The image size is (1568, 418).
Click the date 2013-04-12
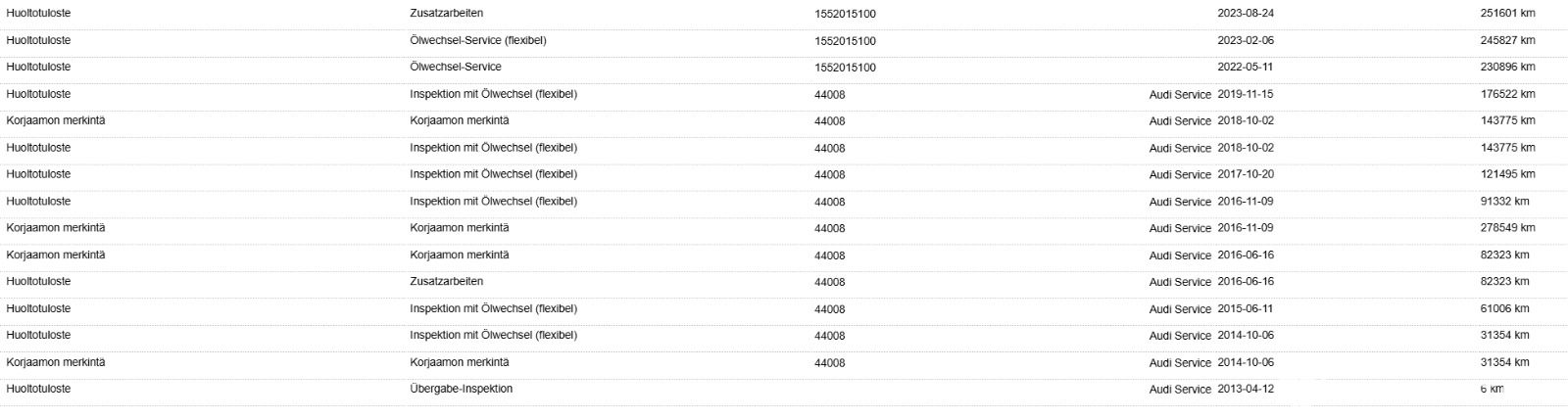(1246, 389)
